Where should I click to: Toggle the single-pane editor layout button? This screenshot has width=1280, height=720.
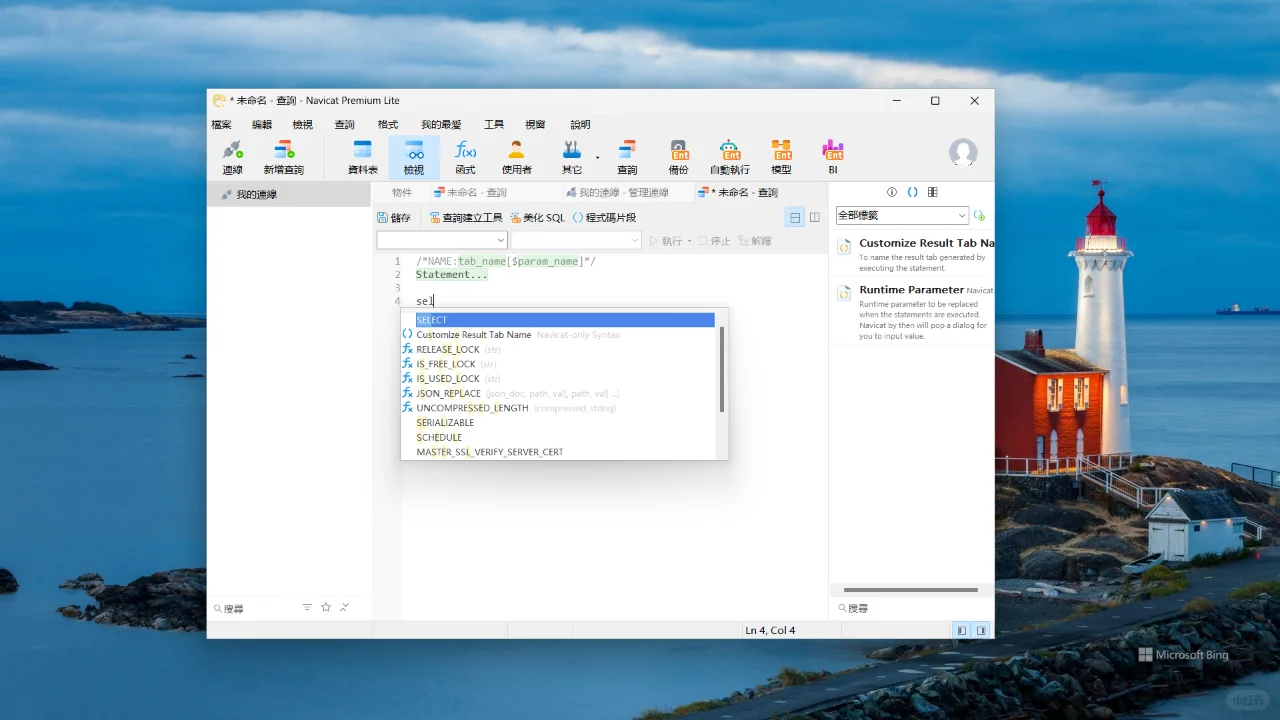click(x=795, y=217)
